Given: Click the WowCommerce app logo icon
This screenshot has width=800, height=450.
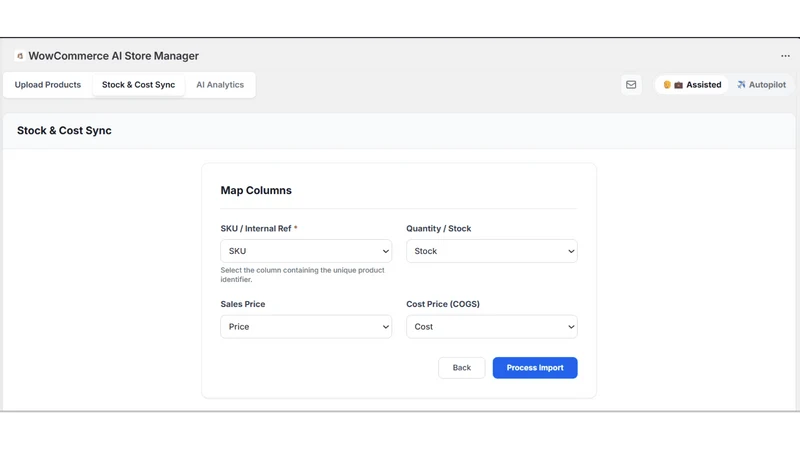Looking at the screenshot, I should (20, 56).
